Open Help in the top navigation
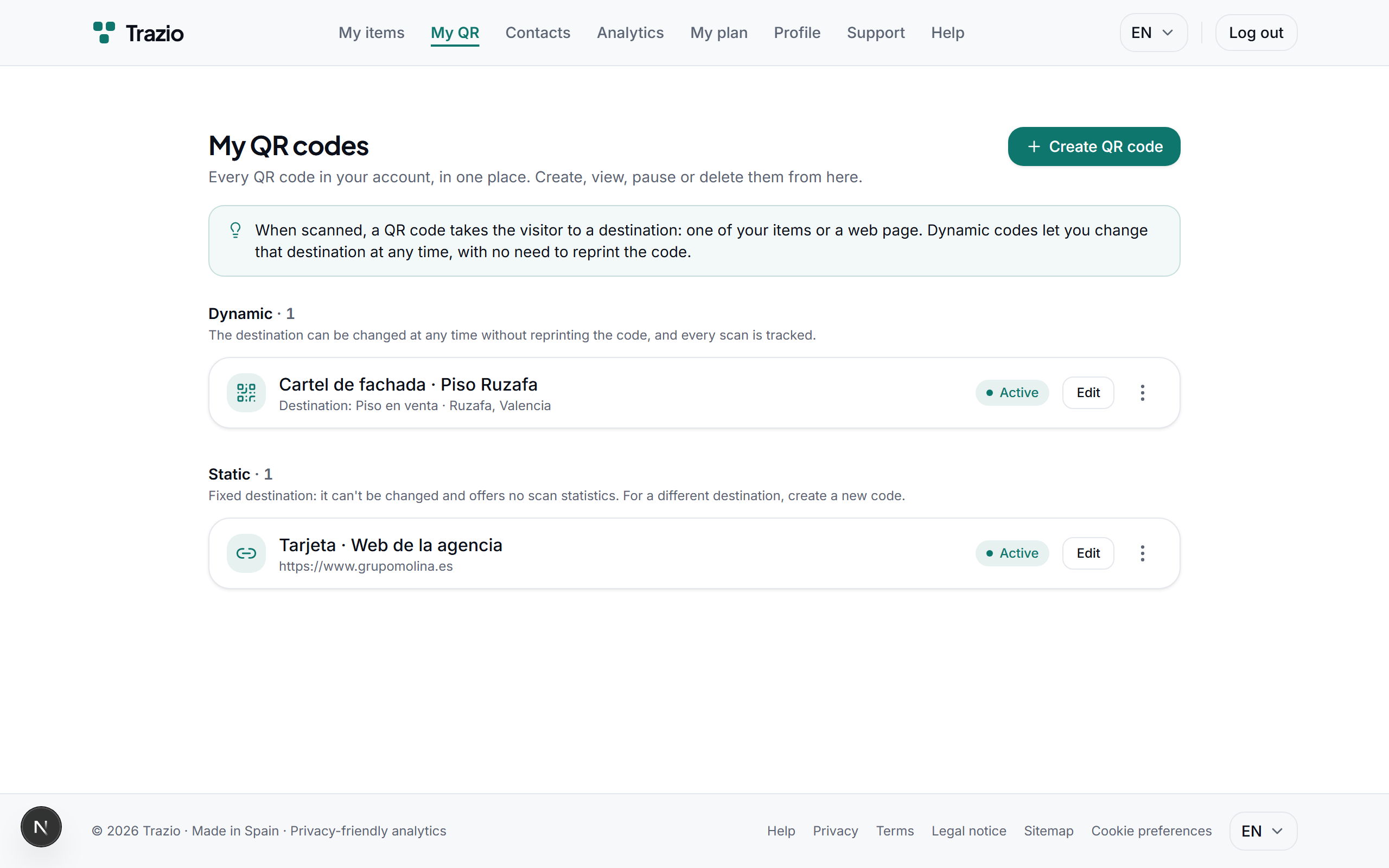 tap(948, 33)
